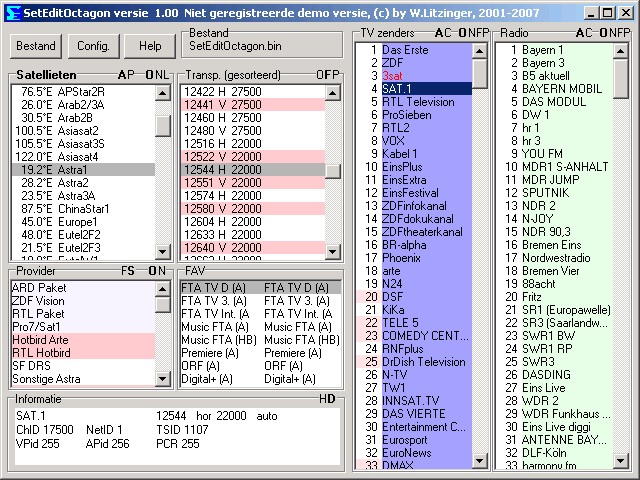This screenshot has height=480, width=640.
Task: Open the Config. menu button
Action: 93,46
